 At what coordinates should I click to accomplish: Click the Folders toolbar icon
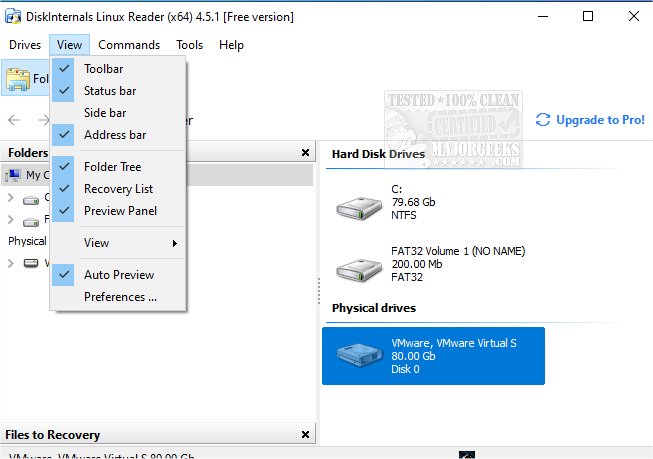point(18,79)
